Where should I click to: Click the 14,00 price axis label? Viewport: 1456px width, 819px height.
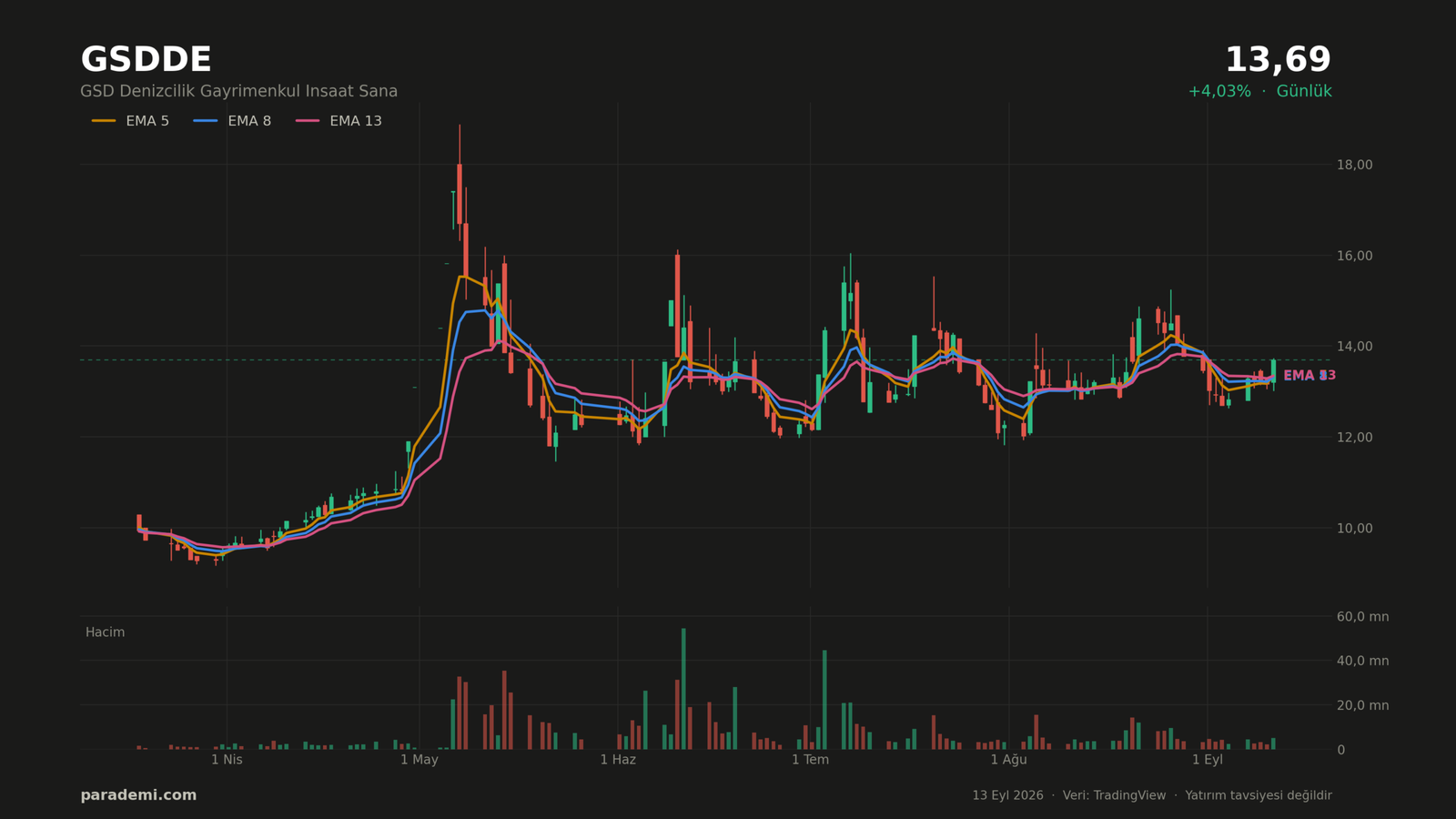click(x=1354, y=347)
